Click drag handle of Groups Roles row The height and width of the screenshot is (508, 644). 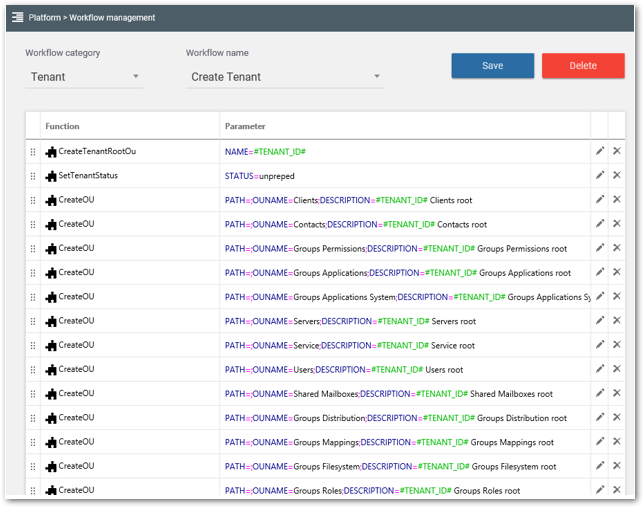tap(33, 490)
